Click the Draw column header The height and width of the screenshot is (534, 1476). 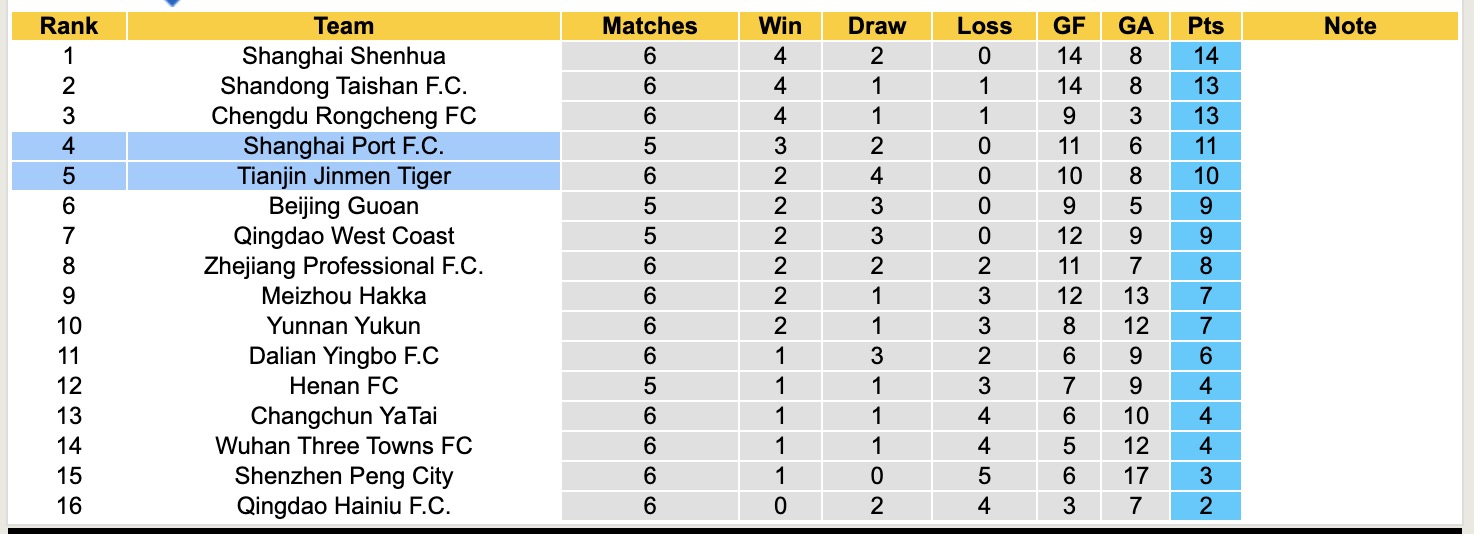coord(876,26)
